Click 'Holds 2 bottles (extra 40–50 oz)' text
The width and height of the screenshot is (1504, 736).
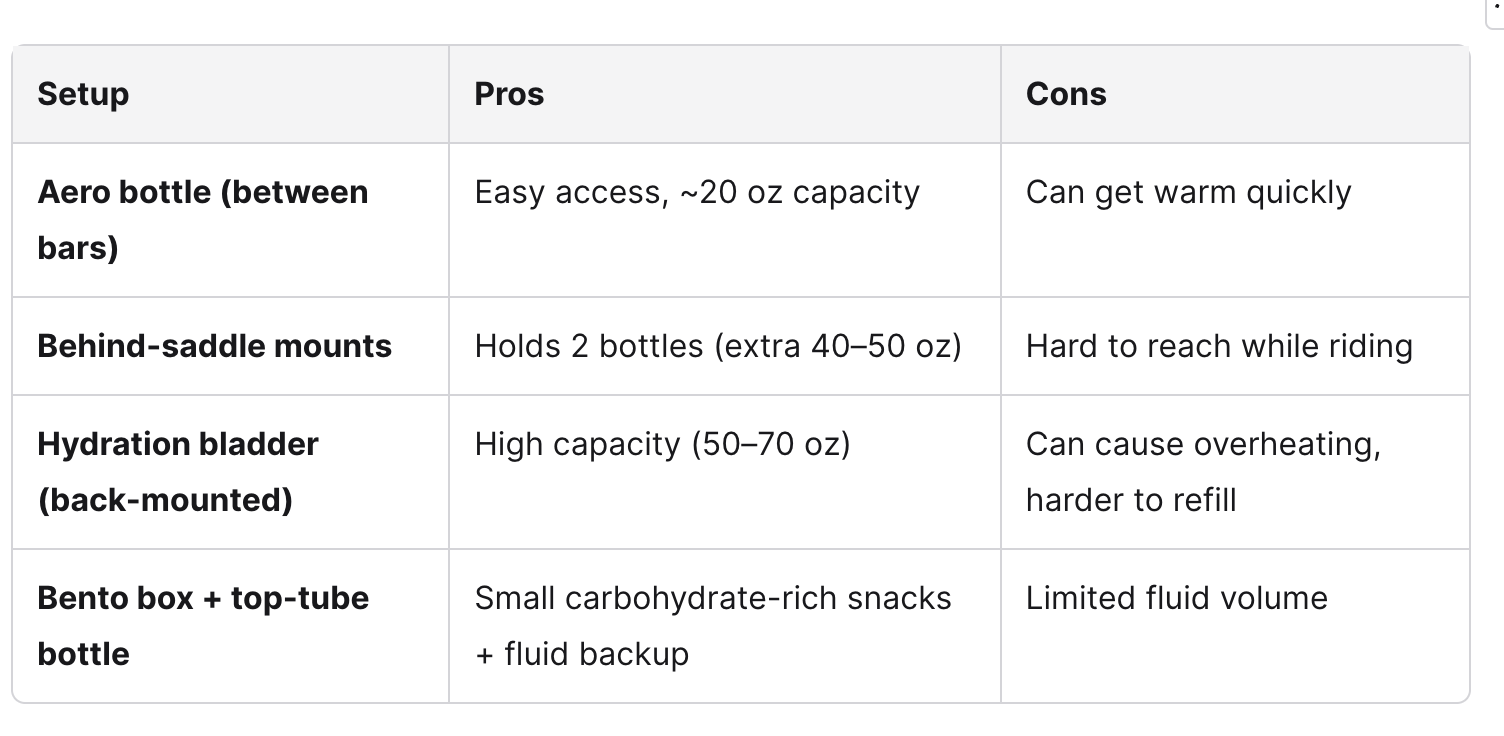point(718,346)
